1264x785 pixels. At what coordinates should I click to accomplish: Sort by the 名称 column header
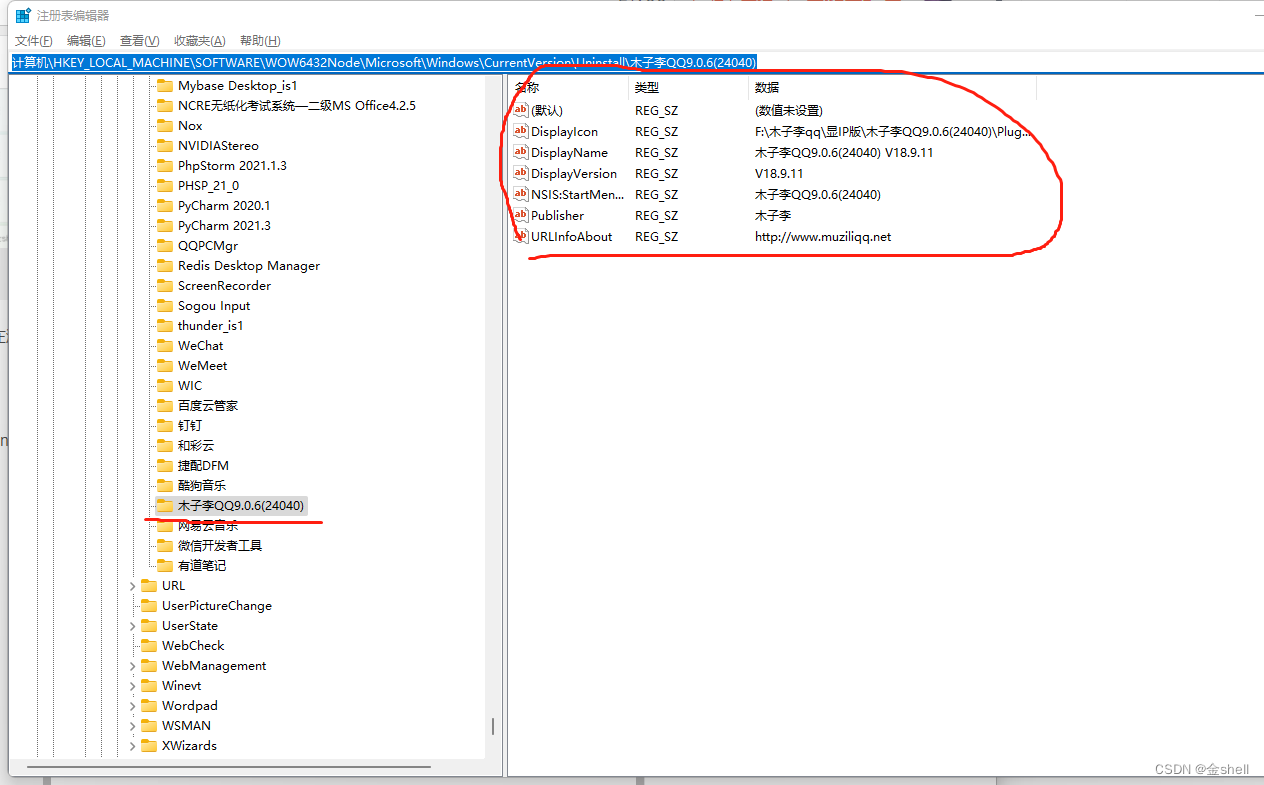(568, 88)
